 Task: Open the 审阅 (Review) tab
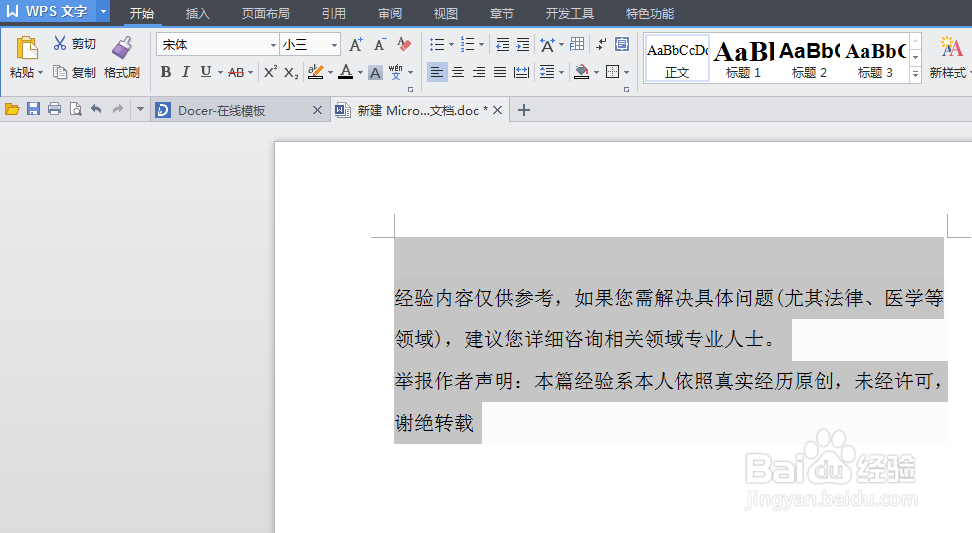coord(390,14)
